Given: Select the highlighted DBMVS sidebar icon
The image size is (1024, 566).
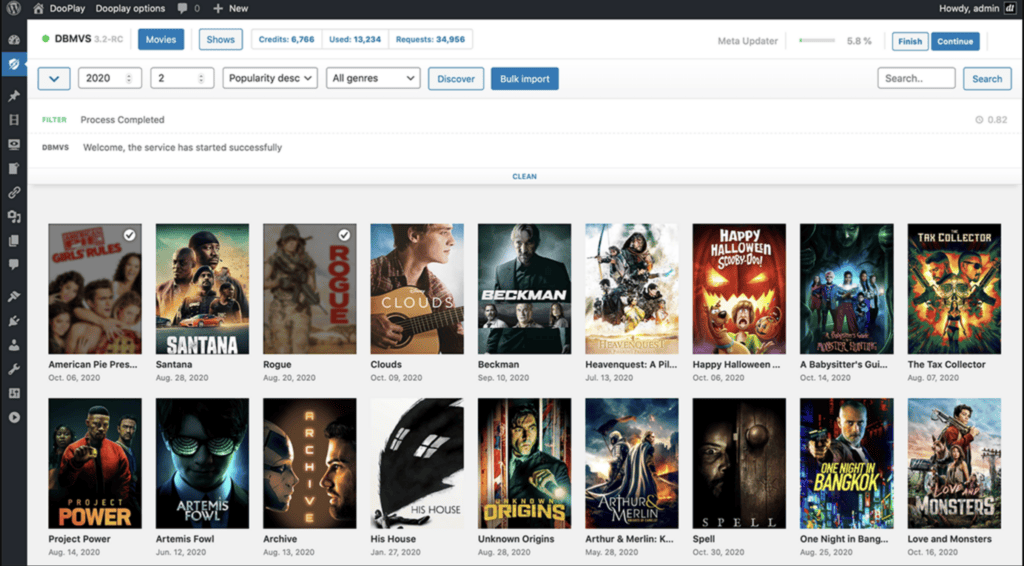Looking at the screenshot, I should click(x=14, y=64).
